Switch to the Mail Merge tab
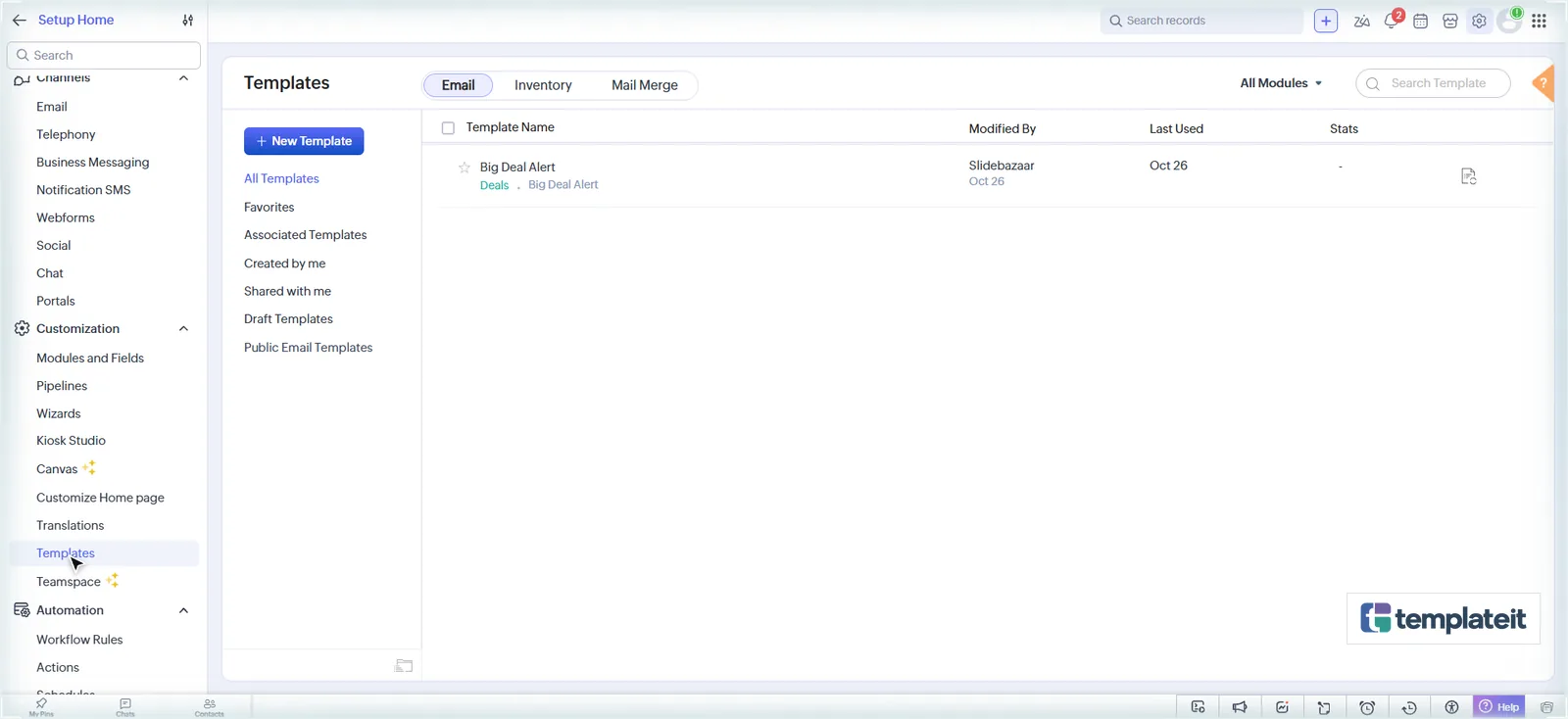Viewport: 1568px width, 719px height. coord(645,85)
